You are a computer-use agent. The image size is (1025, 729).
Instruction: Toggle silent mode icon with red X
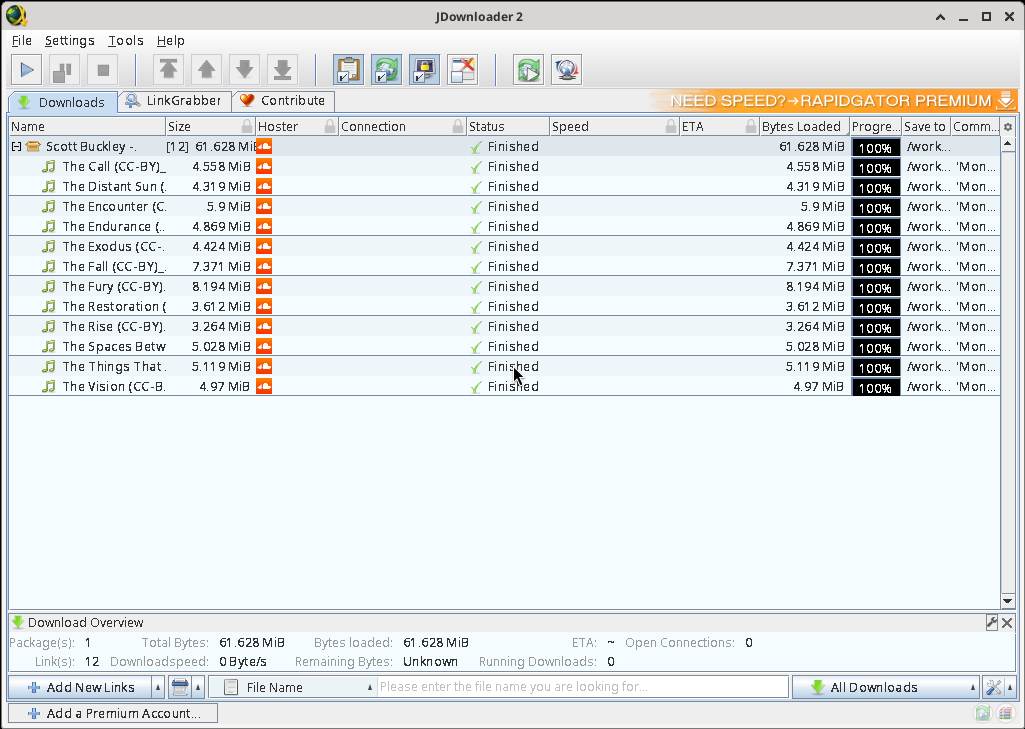(462, 70)
